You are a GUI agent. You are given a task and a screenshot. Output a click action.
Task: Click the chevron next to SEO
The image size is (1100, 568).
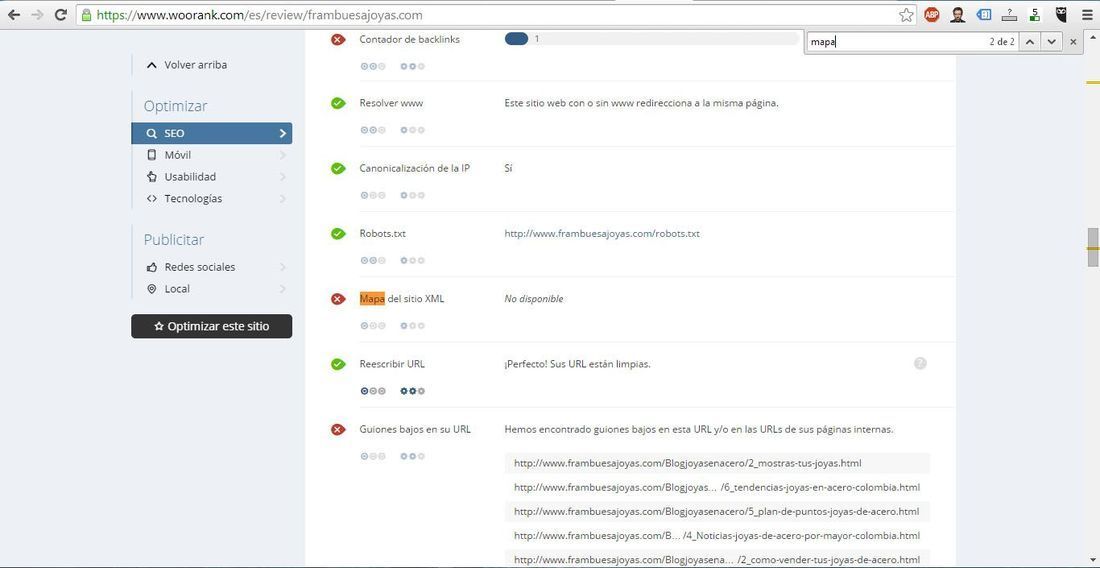(283, 133)
